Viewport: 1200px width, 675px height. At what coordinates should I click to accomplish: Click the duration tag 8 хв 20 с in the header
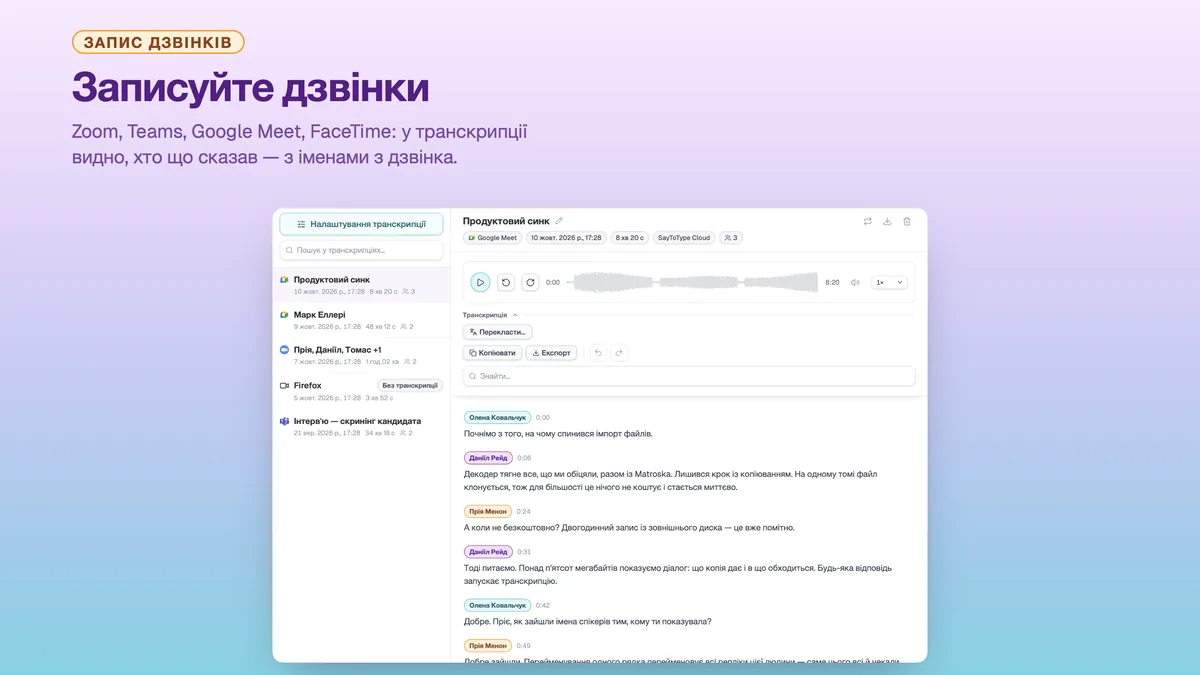point(629,238)
